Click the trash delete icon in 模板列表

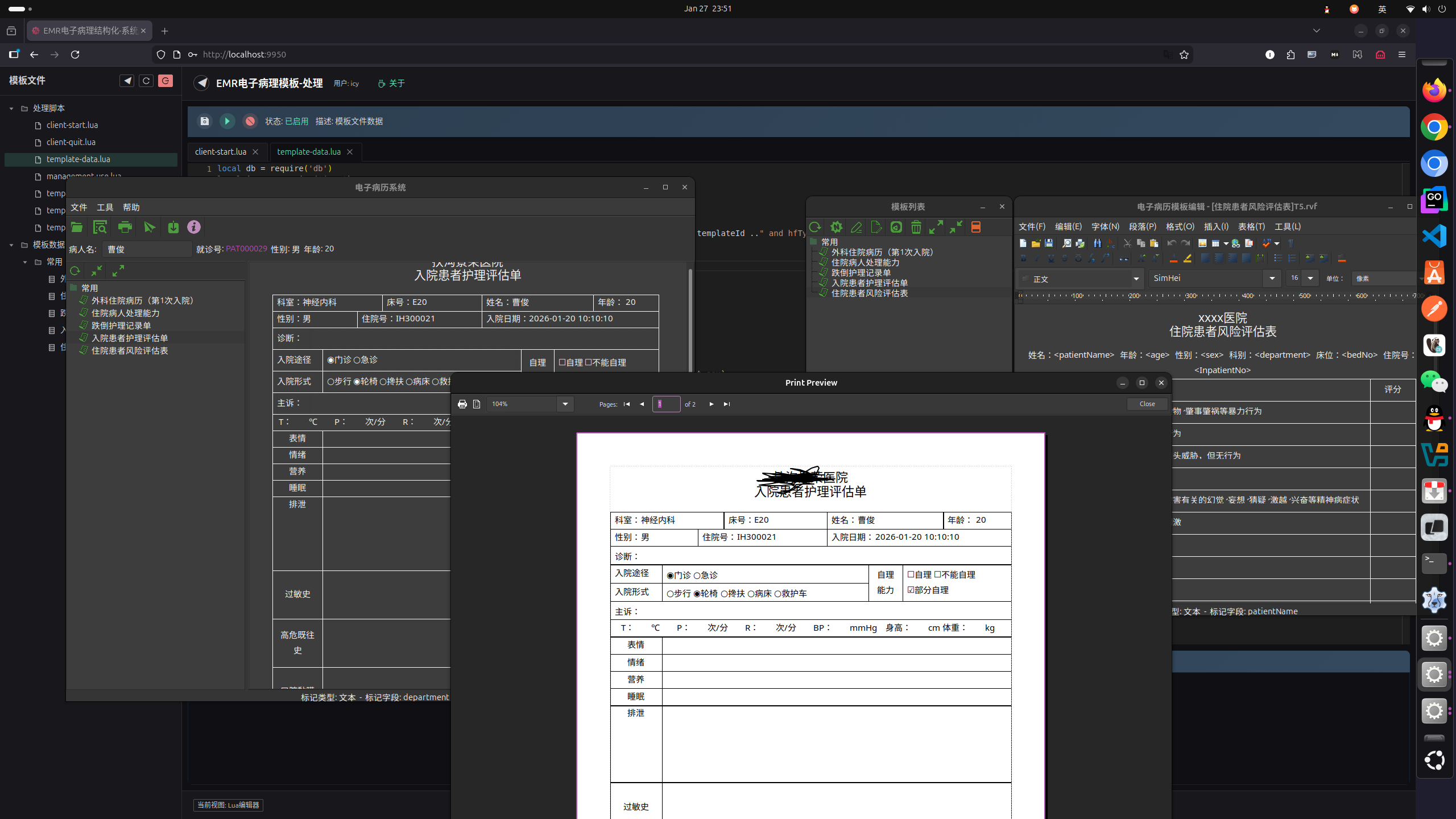click(x=916, y=227)
